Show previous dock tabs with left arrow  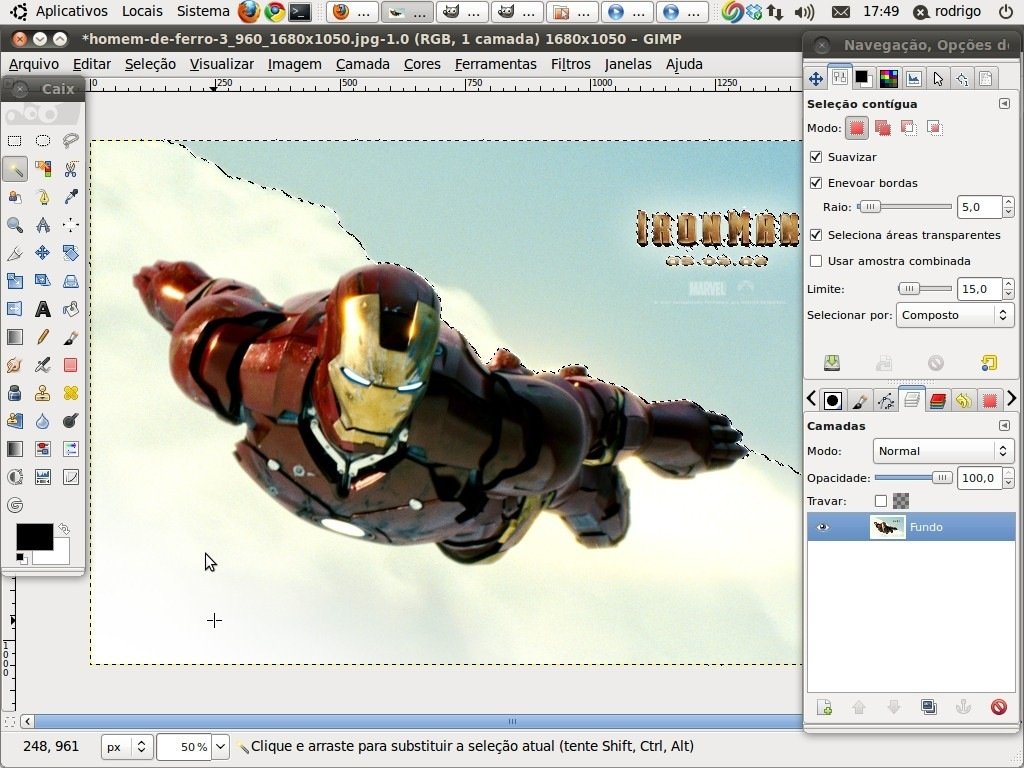(811, 398)
